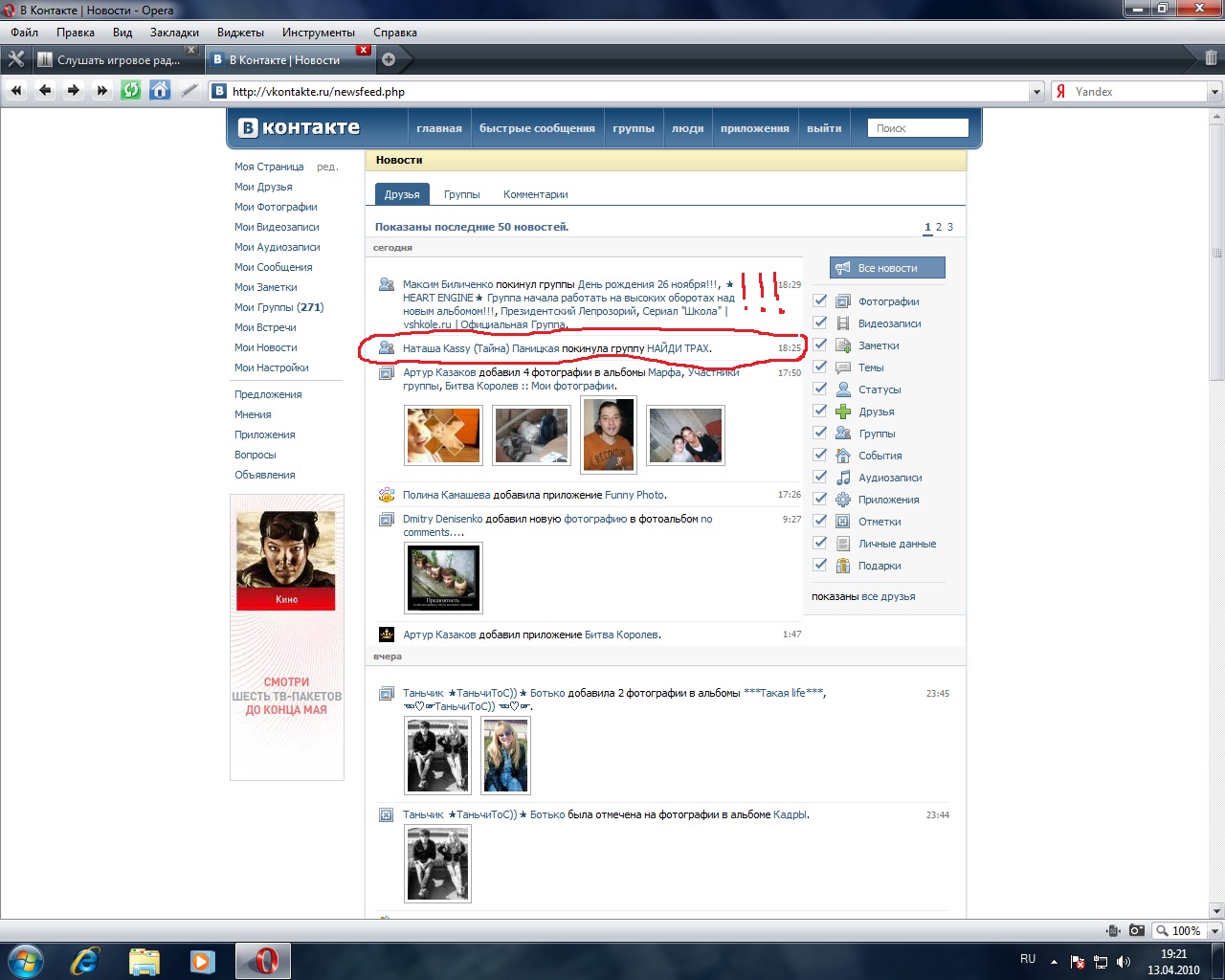1225x980 pixels.
Task: Uncheck the События news filter
Action: 820,455
